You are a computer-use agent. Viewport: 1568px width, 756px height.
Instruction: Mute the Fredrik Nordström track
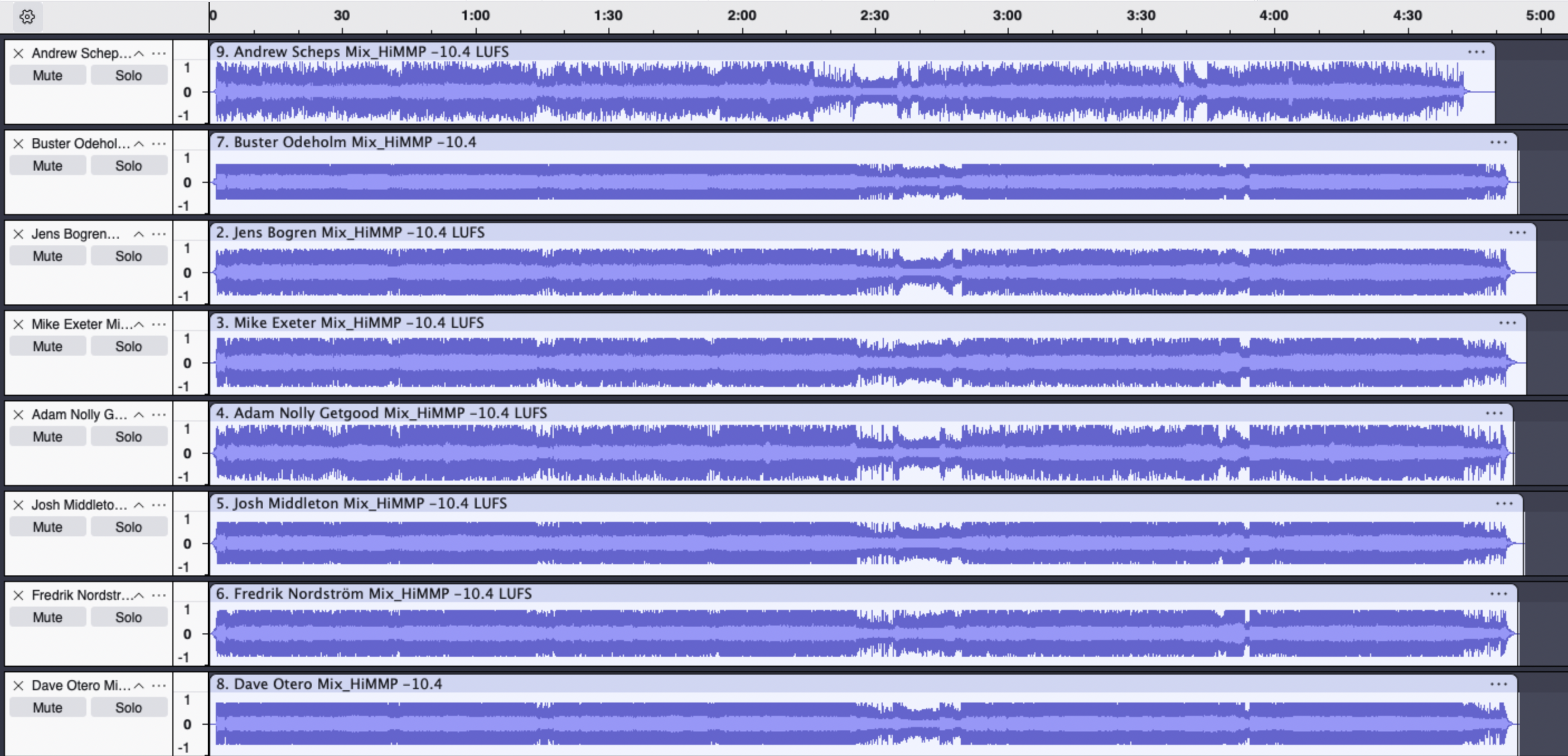(47, 617)
